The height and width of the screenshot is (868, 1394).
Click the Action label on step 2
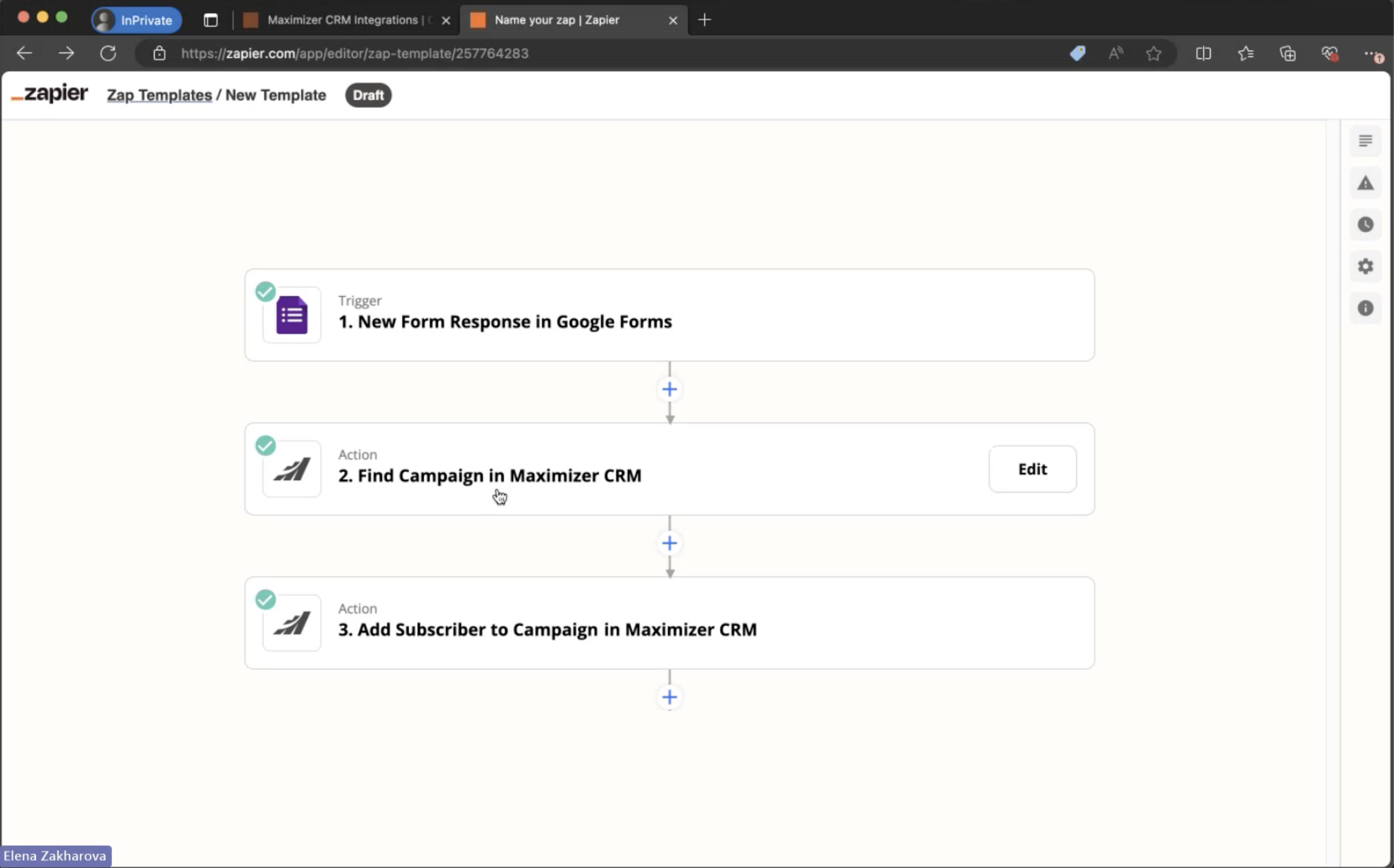click(x=358, y=455)
